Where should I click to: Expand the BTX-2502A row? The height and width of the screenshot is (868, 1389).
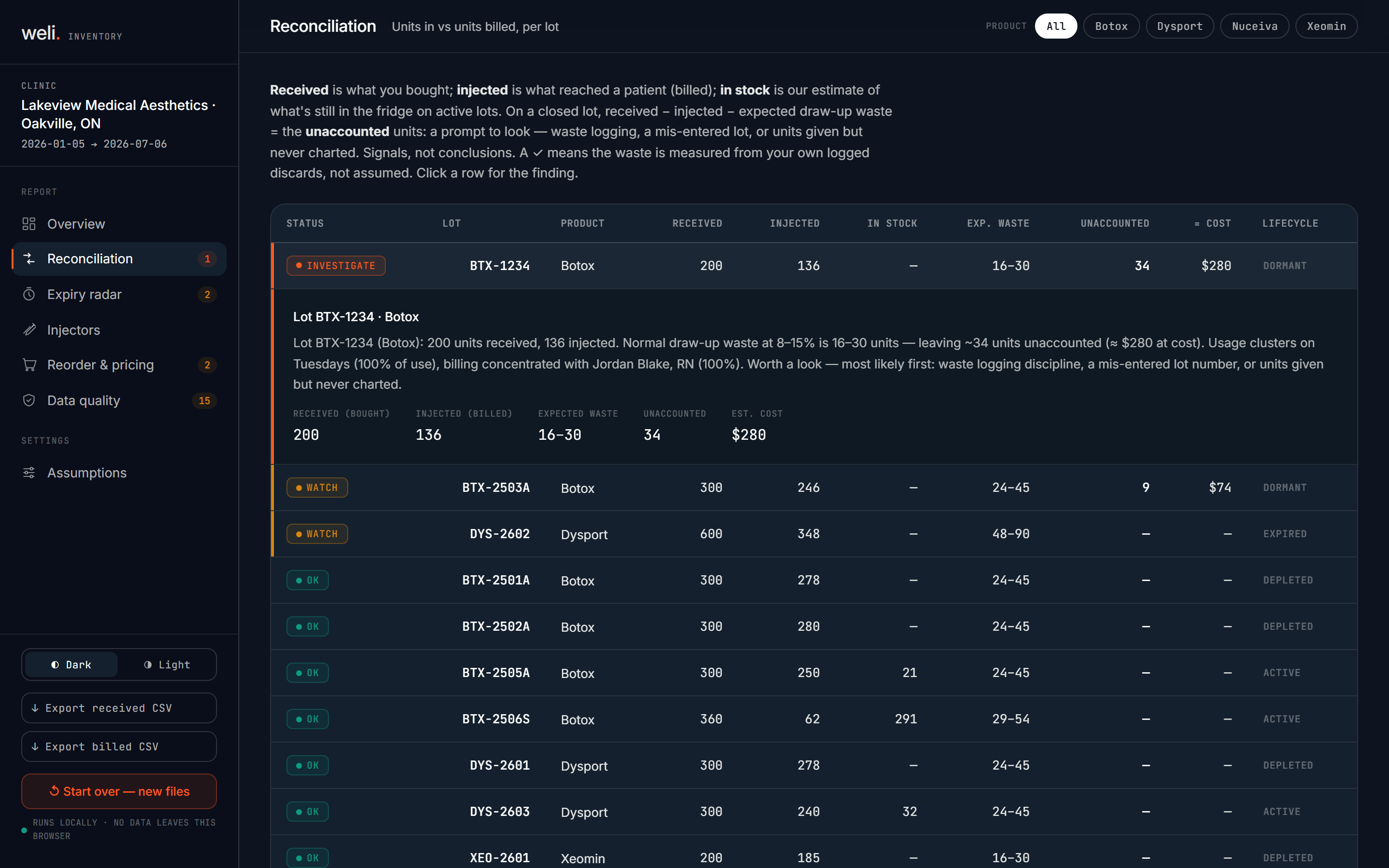[814, 626]
